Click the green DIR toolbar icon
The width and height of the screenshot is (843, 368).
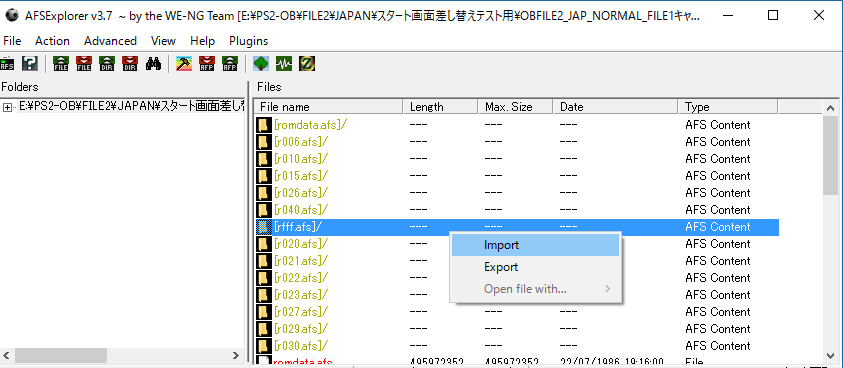107,64
